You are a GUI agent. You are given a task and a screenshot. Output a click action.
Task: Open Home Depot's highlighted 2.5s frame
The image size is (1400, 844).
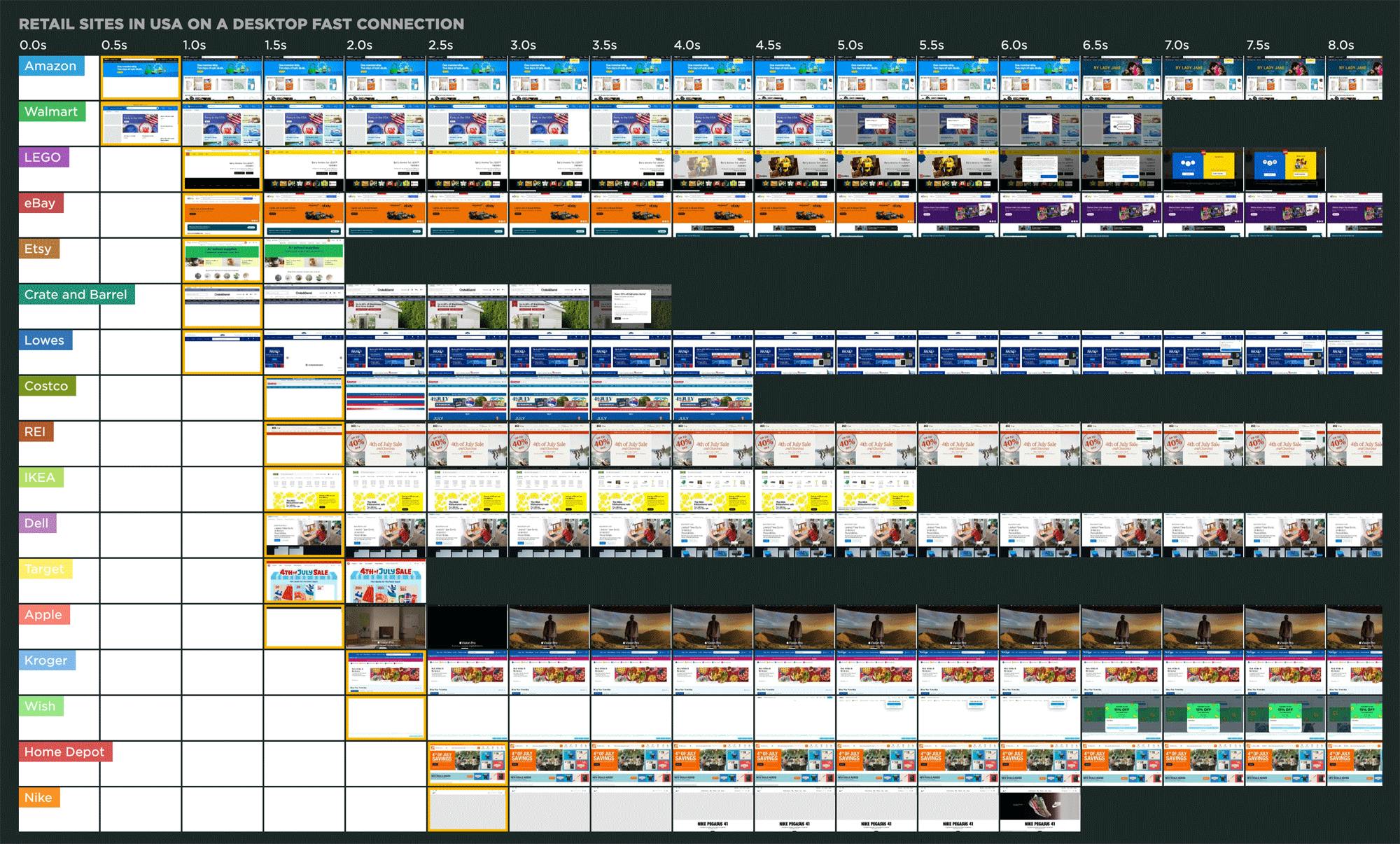pos(468,763)
